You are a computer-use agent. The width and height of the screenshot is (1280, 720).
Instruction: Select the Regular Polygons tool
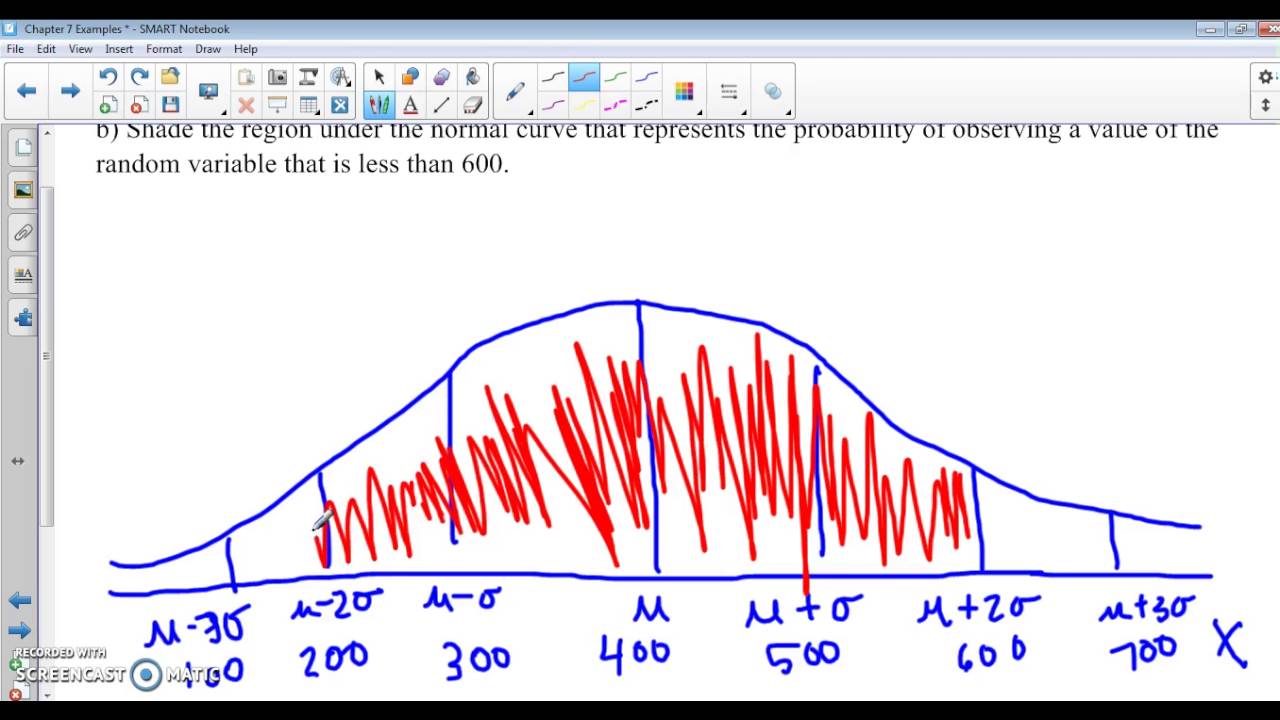(441, 77)
